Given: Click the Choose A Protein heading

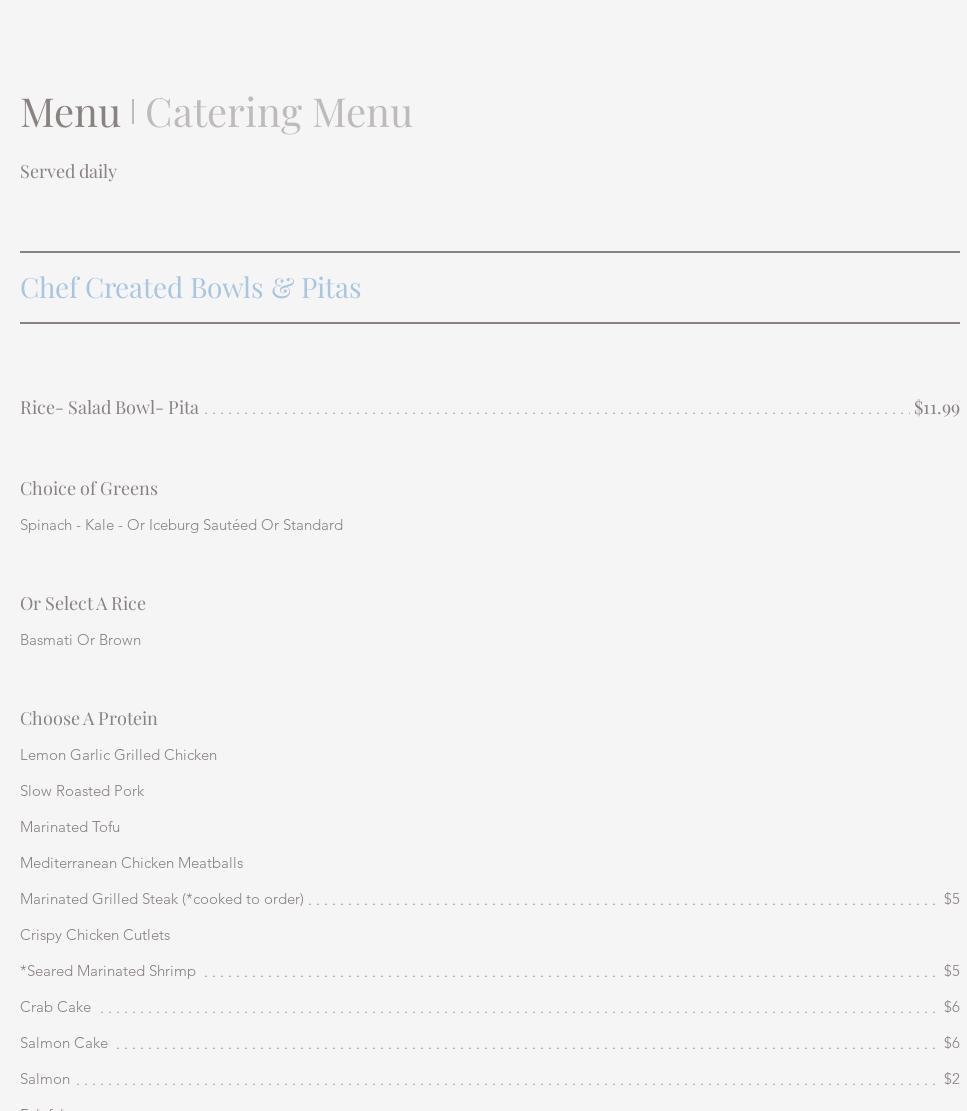Looking at the screenshot, I should click(89, 718).
